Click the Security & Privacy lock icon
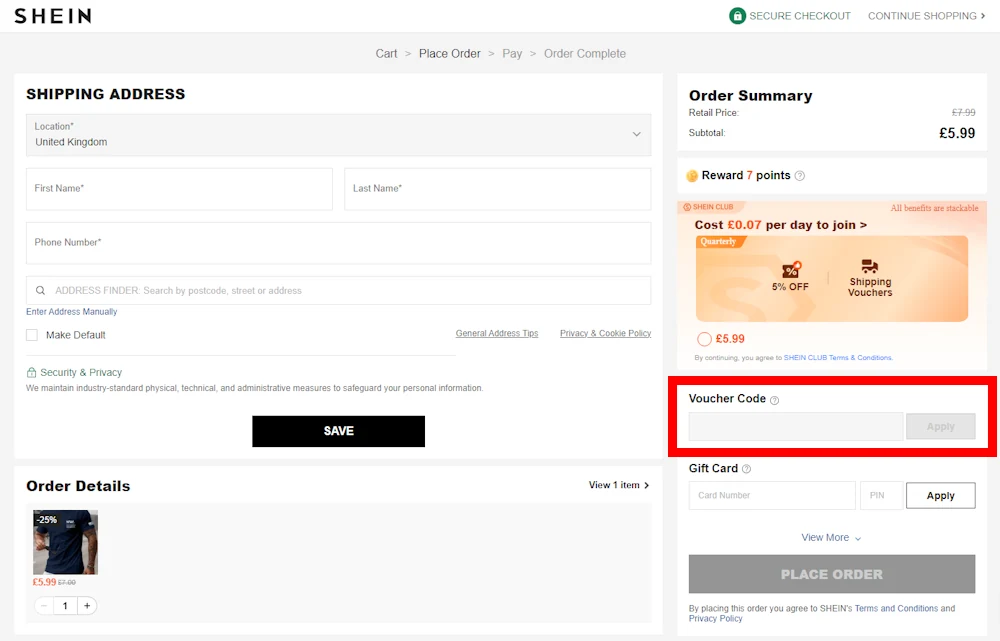Screen dimensions: 1000x641 31,372
